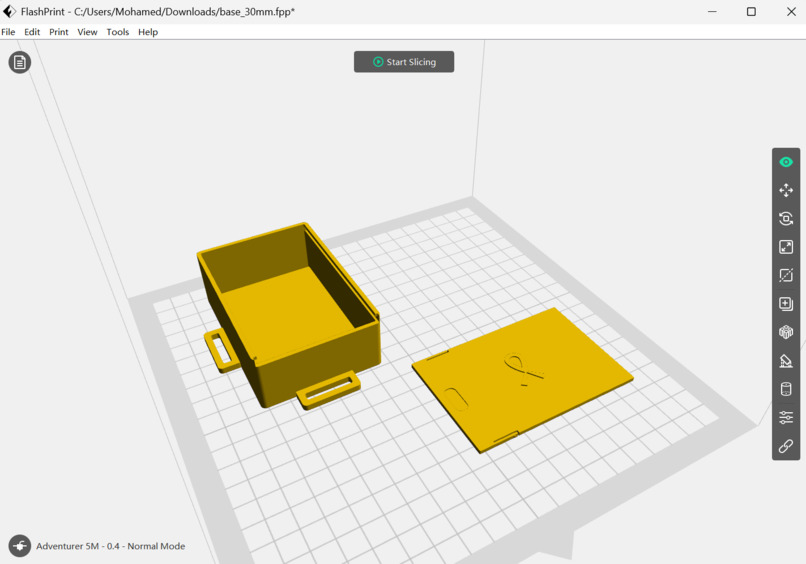
Task: Click the Adventurer 5M - 0.4 - Normal Mode label
Action: coord(111,546)
